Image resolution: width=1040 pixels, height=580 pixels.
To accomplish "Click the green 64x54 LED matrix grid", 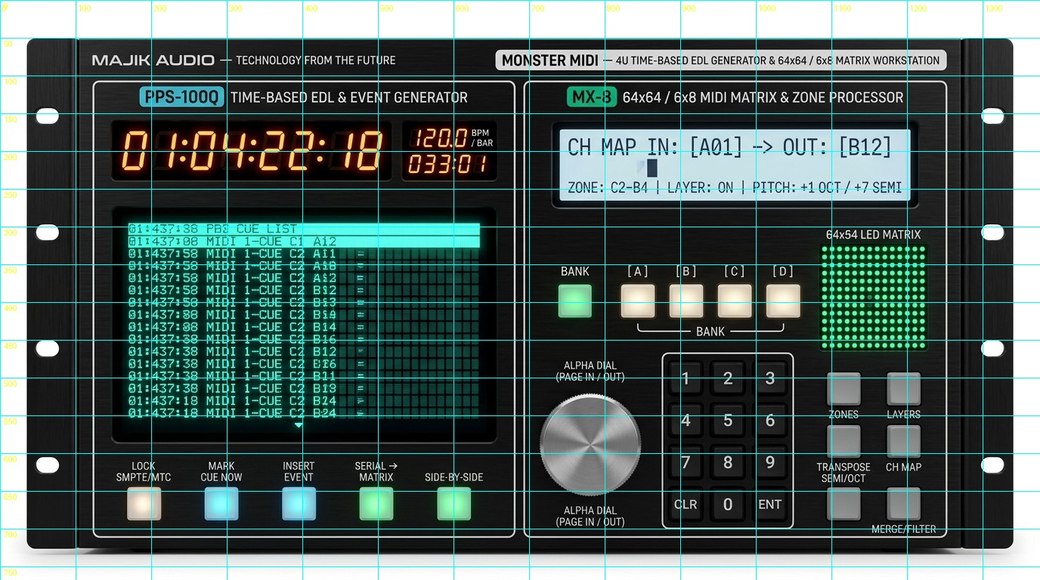I will [x=873, y=297].
